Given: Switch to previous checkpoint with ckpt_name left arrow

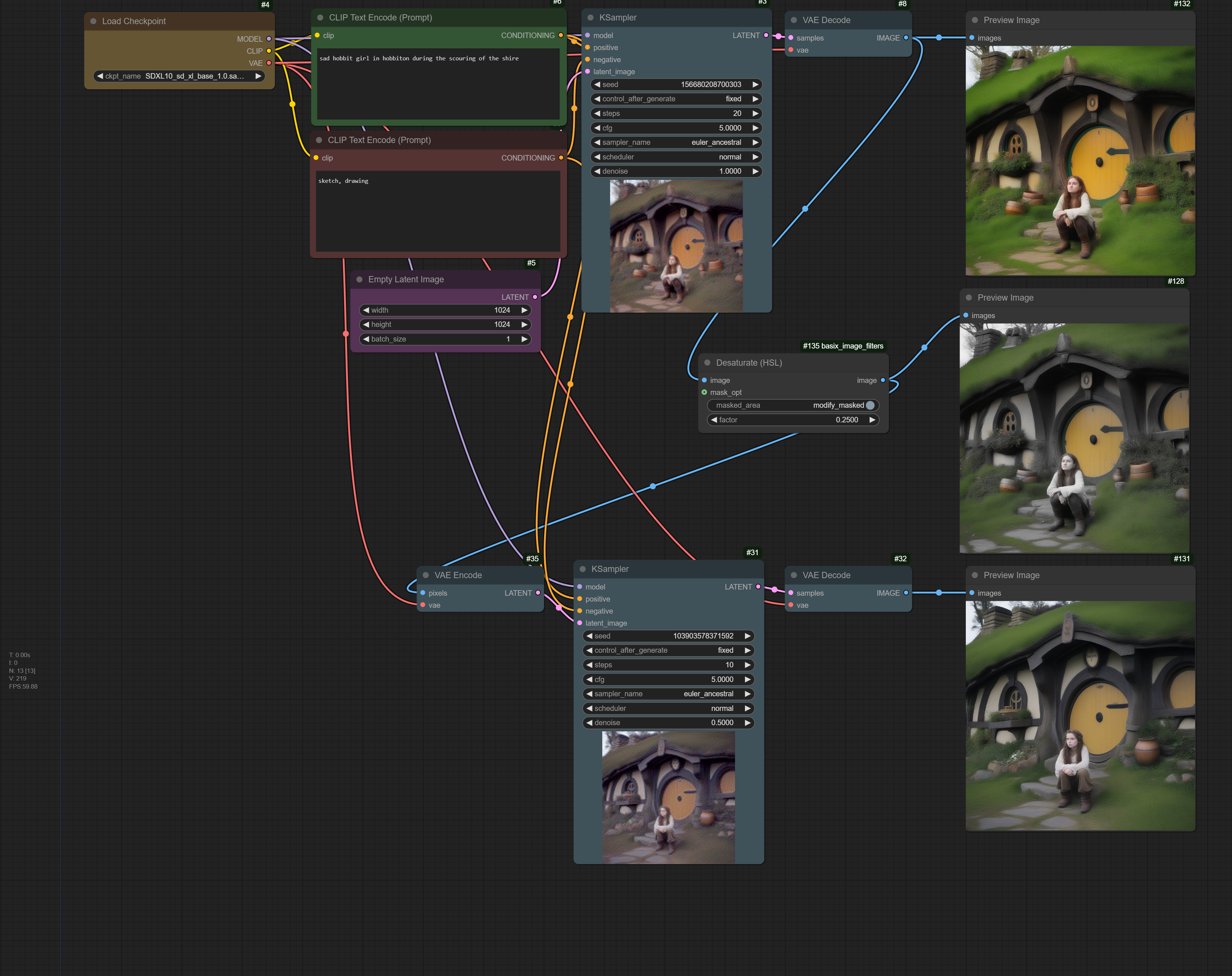Looking at the screenshot, I should click(x=100, y=76).
